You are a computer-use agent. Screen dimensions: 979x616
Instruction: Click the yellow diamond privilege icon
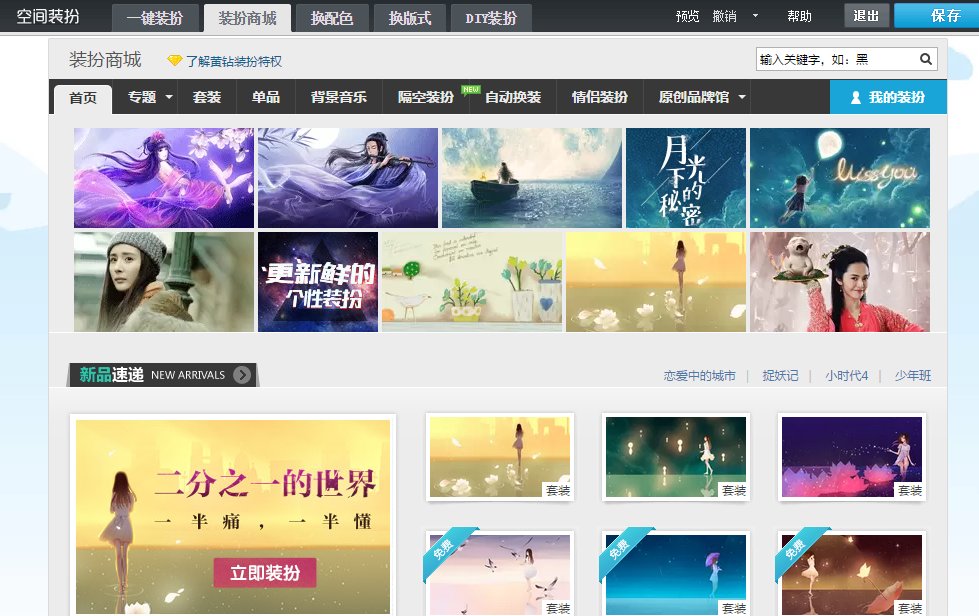(175, 61)
